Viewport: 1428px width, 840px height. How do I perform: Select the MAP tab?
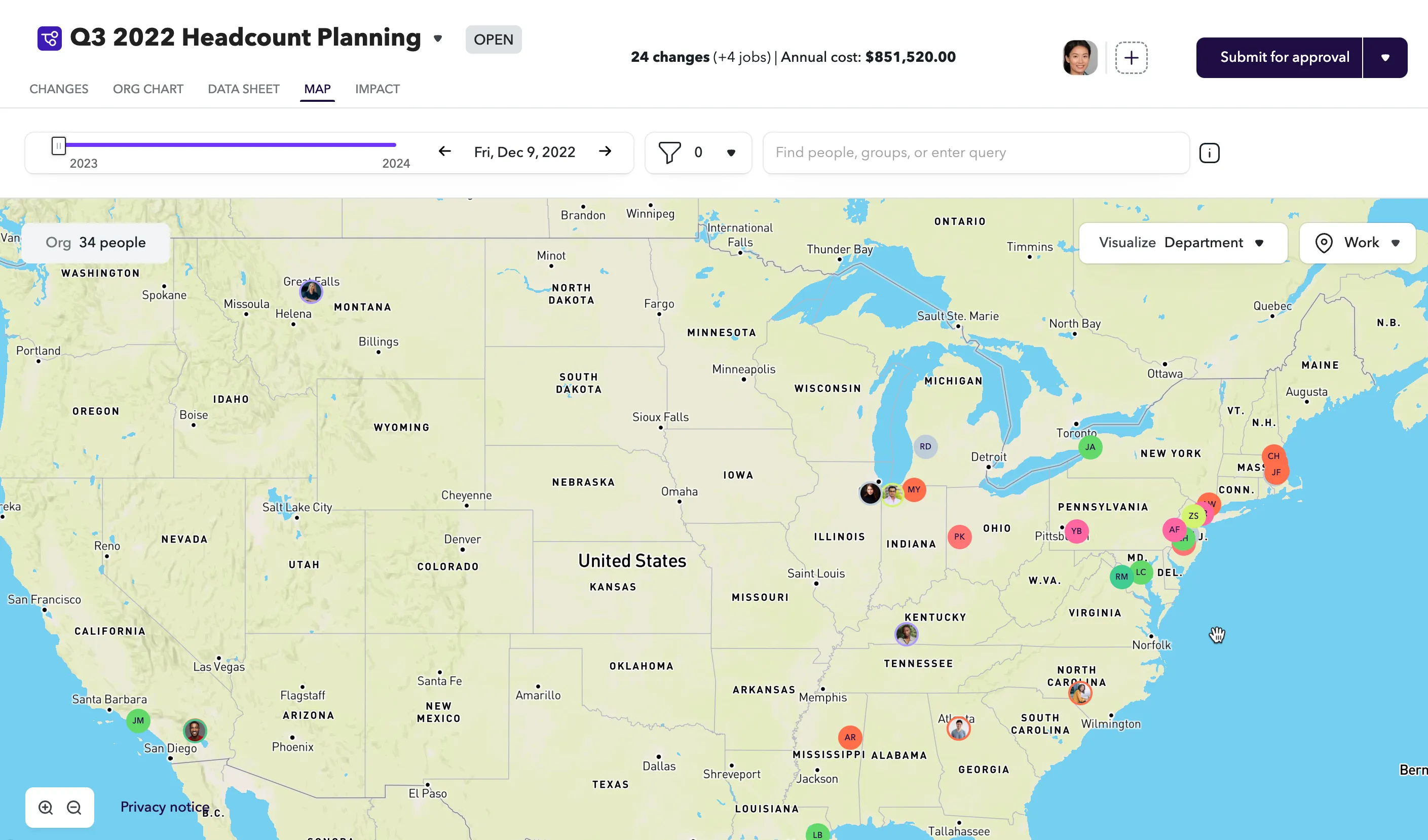click(x=317, y=89)
